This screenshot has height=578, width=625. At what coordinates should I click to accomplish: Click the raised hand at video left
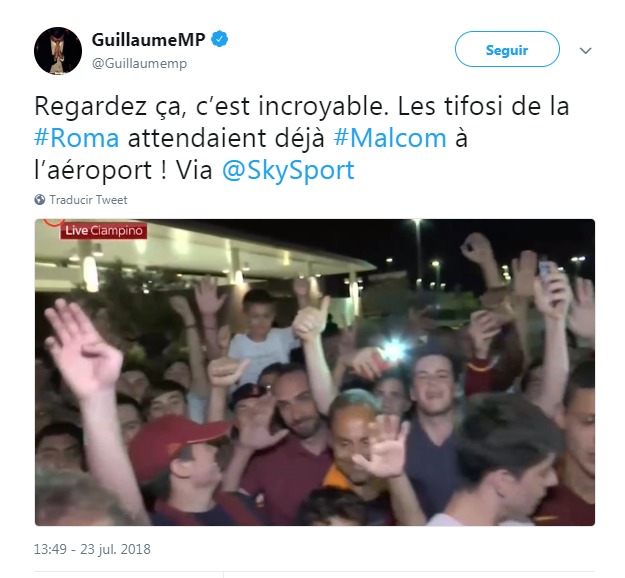pyautogui.click(x=82, y=349)
